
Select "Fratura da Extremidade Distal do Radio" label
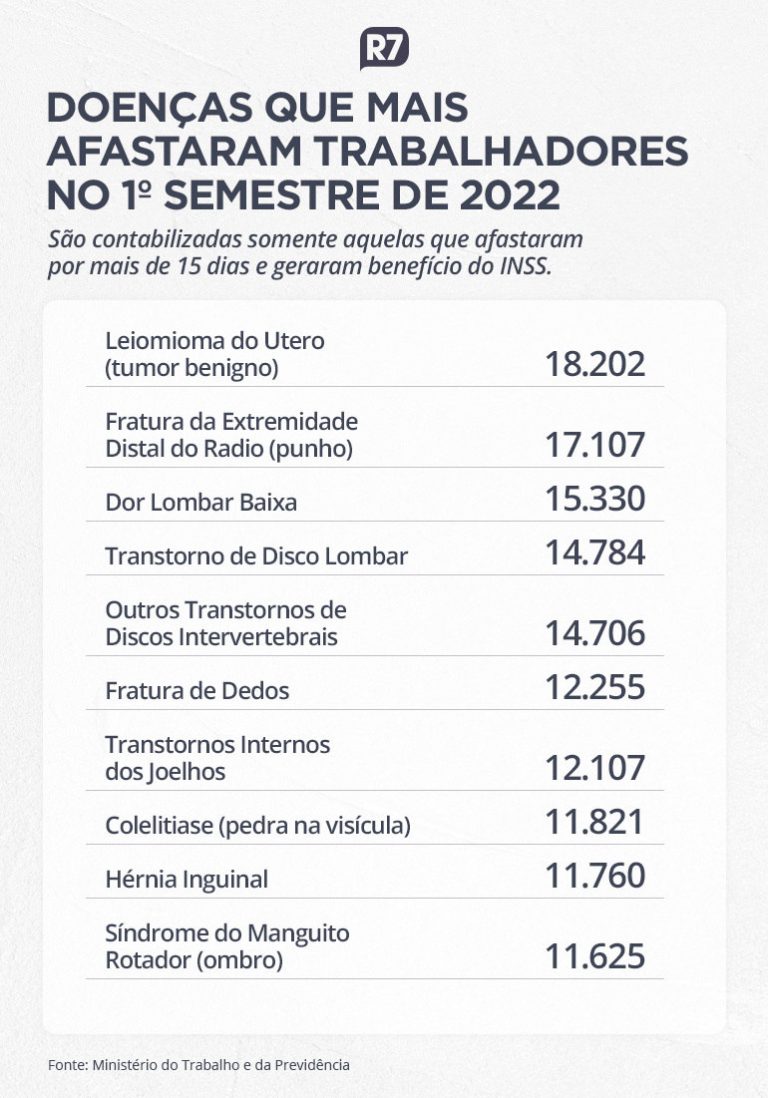(231, 435)
